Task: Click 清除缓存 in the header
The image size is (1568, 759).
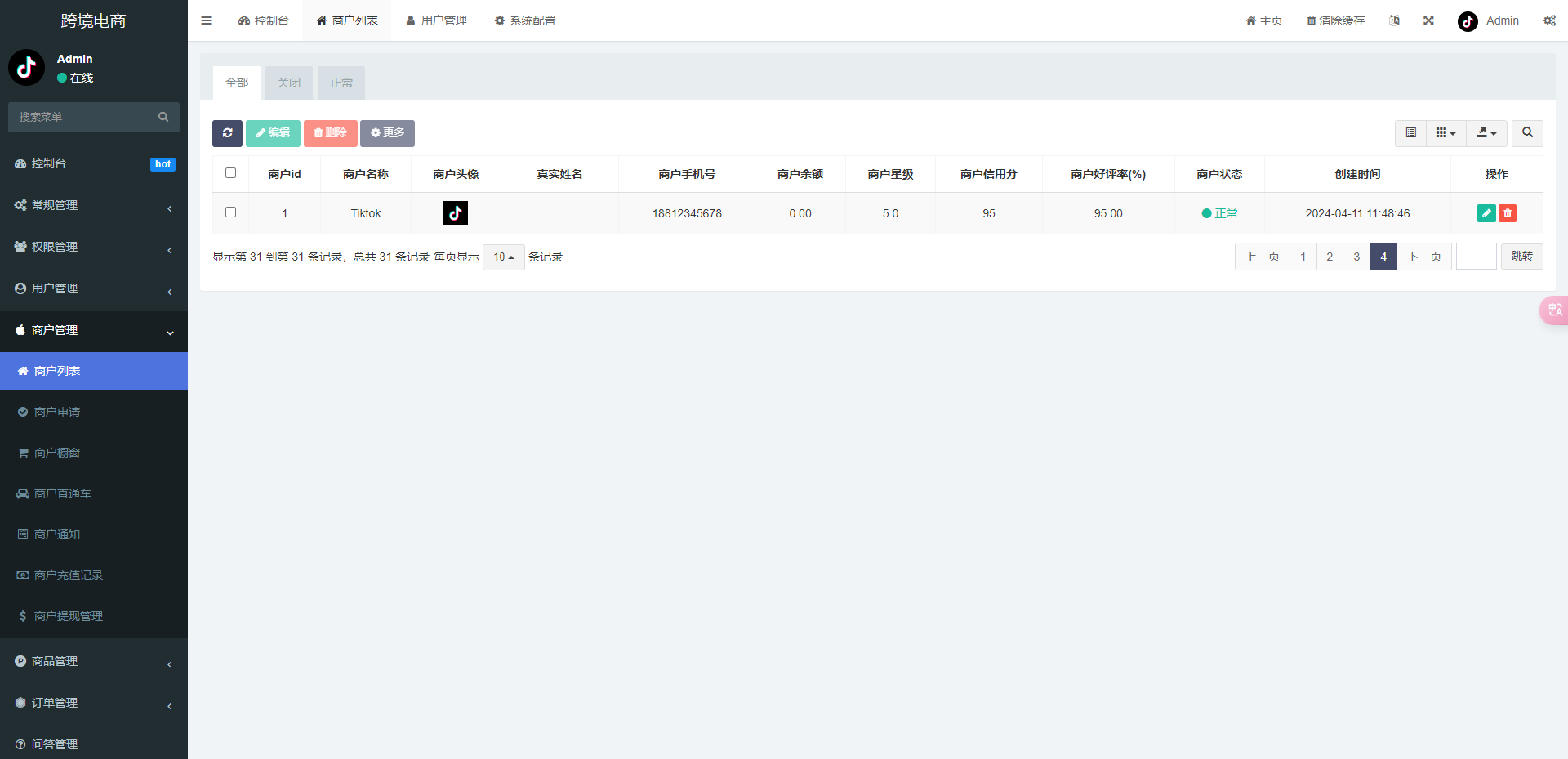Action: [1336, 20]
